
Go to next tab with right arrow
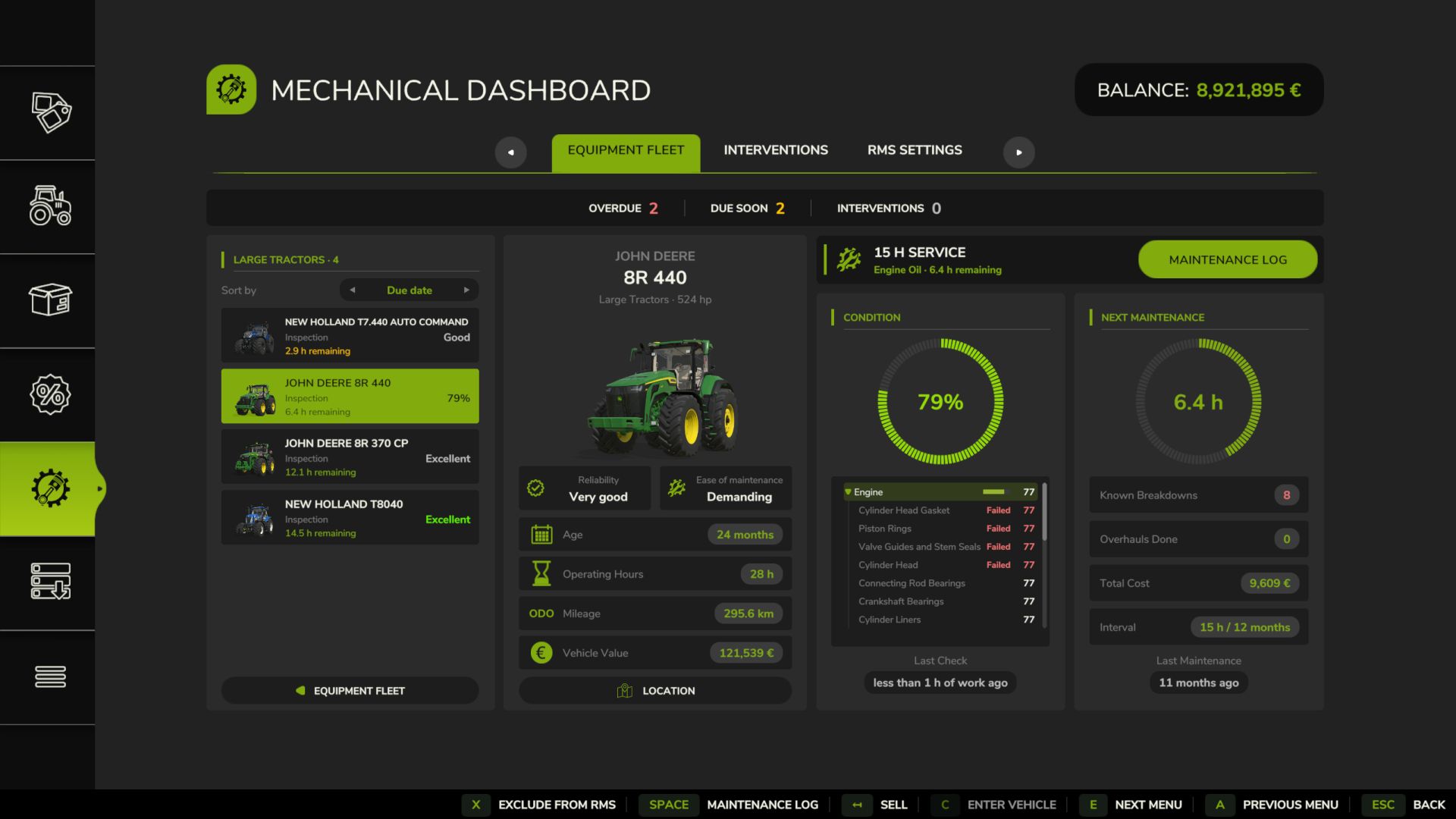tap(1018, 152)
